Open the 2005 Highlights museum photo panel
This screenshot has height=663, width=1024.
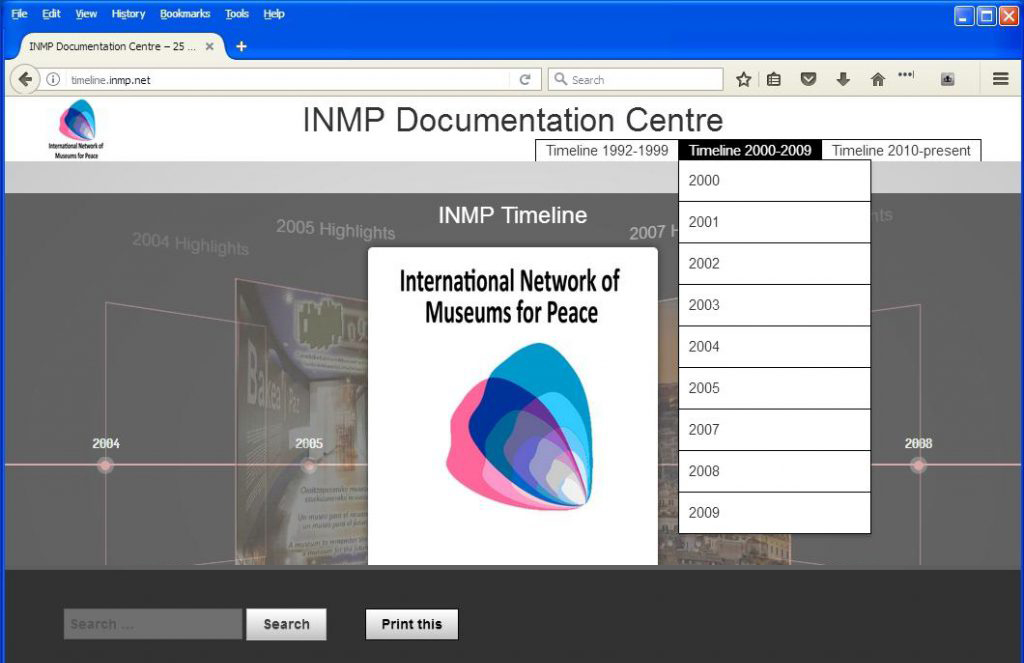click(x=302, y=422)
